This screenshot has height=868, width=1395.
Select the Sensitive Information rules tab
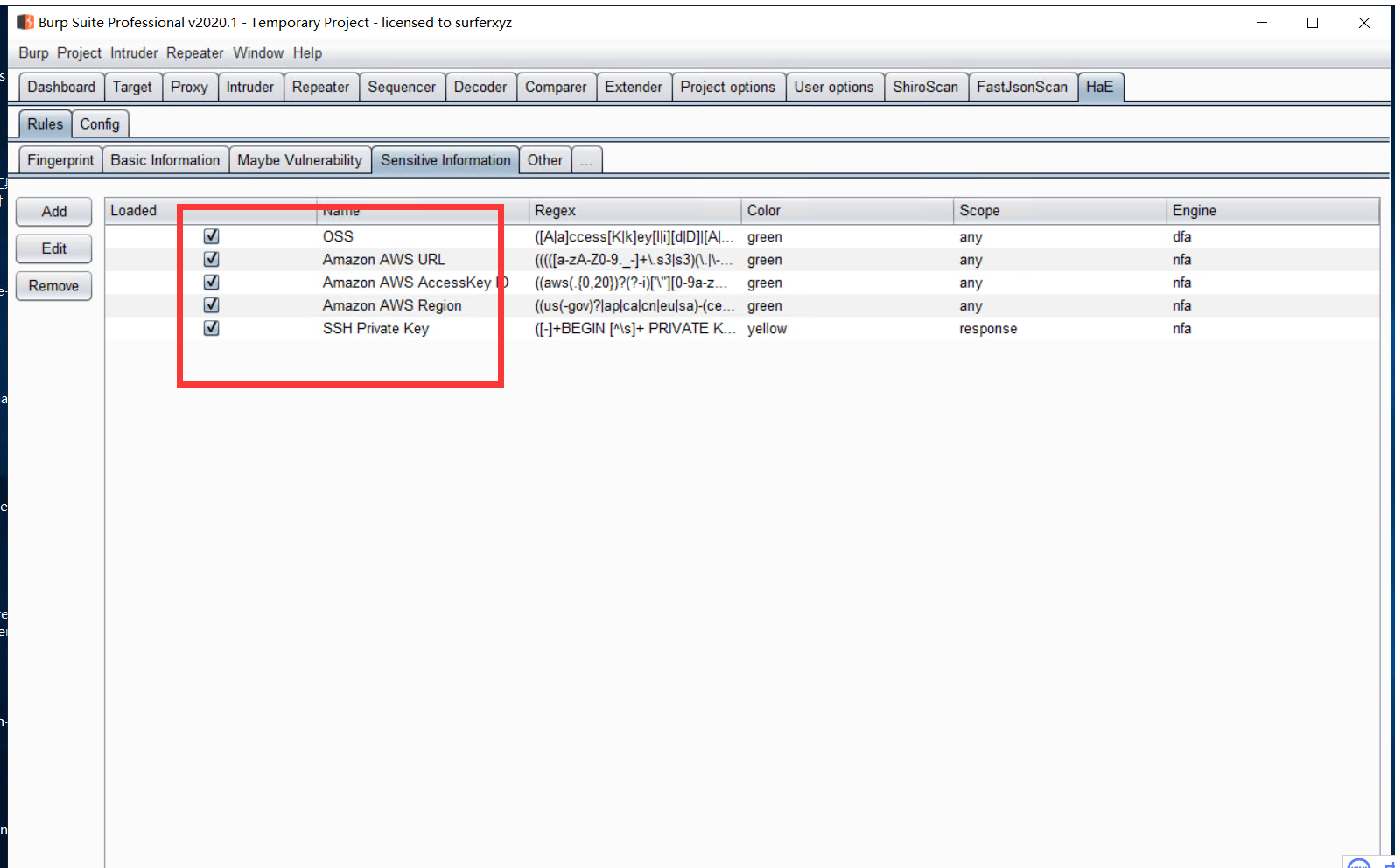point(445,160)
